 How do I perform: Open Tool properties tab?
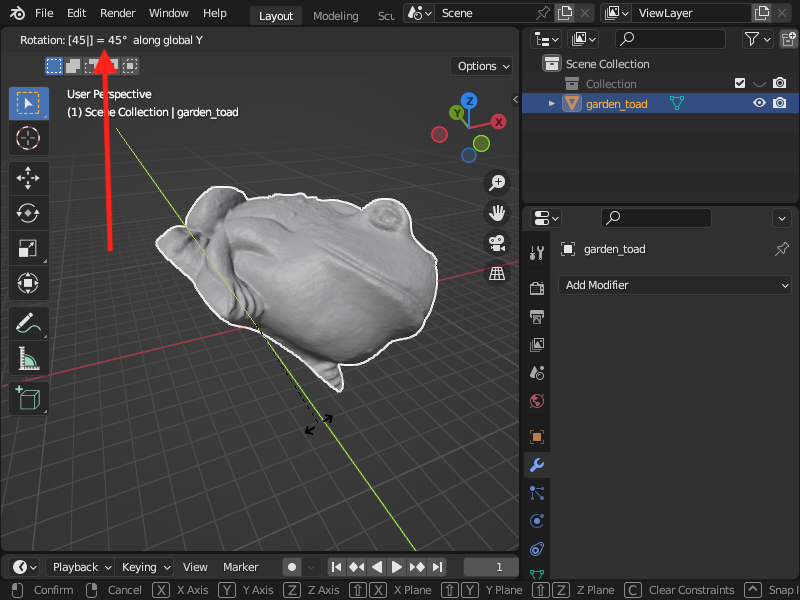click(x=537, y=253)
